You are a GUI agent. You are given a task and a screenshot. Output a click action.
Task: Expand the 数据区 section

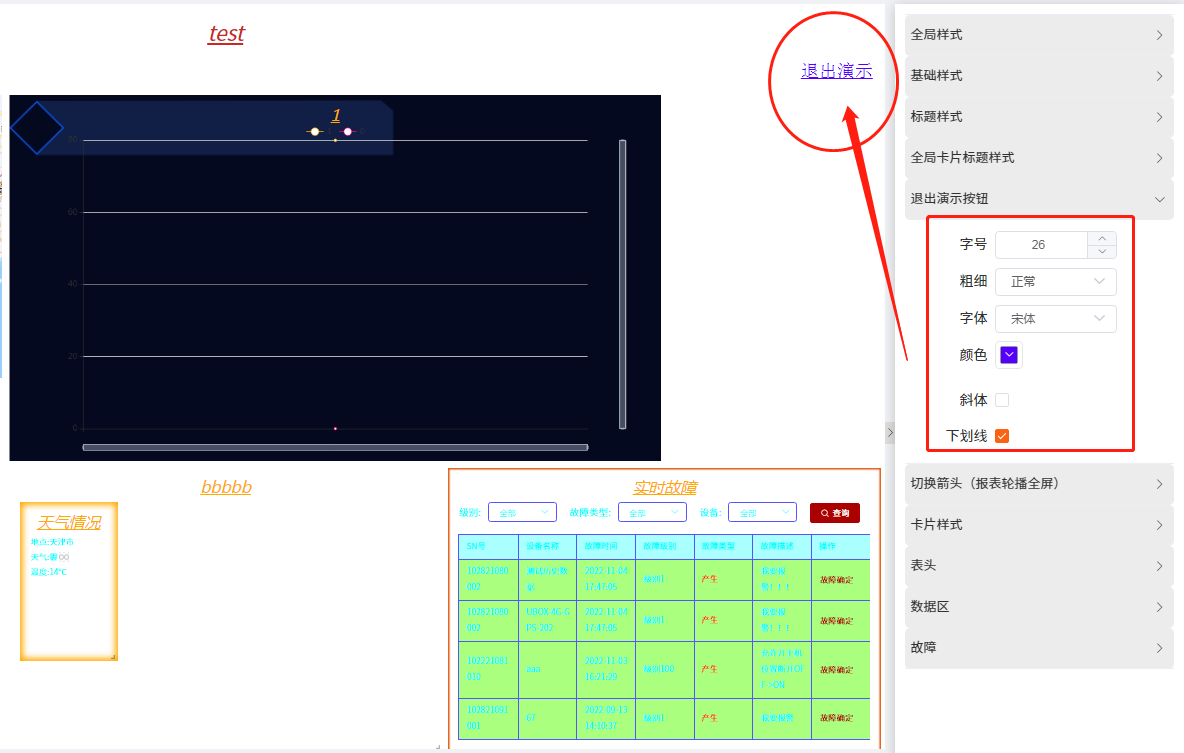1038,606
